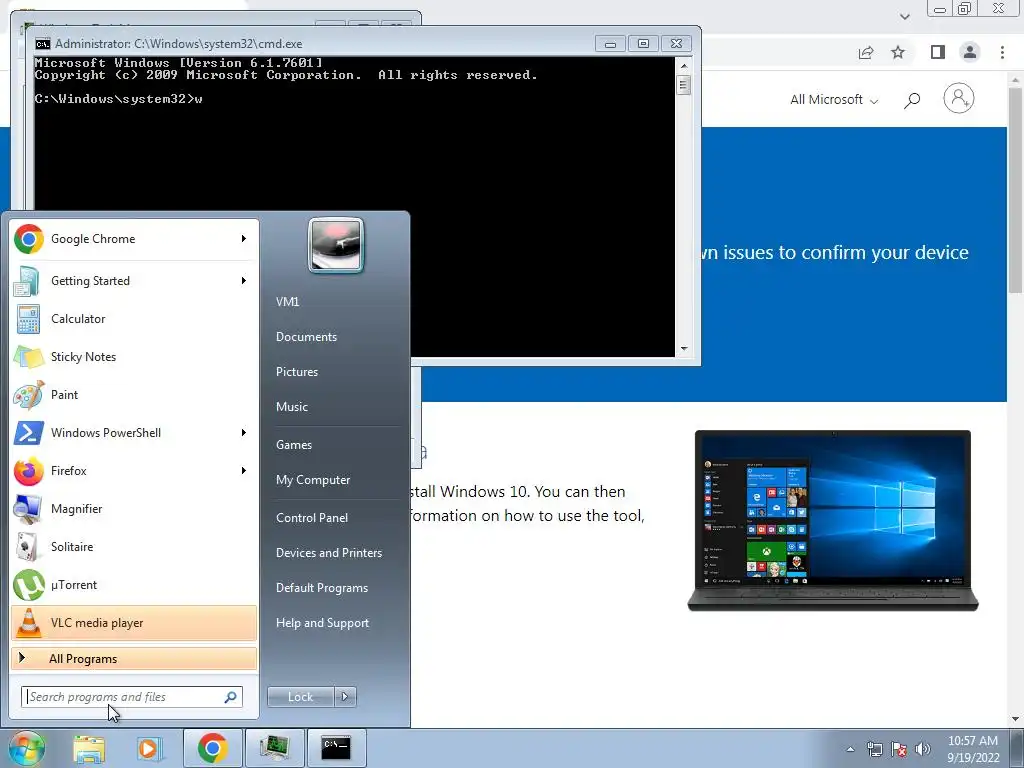The image size is (1024, 768).
Task: Open Calculator from Start menu
Action: coord(134,319)
